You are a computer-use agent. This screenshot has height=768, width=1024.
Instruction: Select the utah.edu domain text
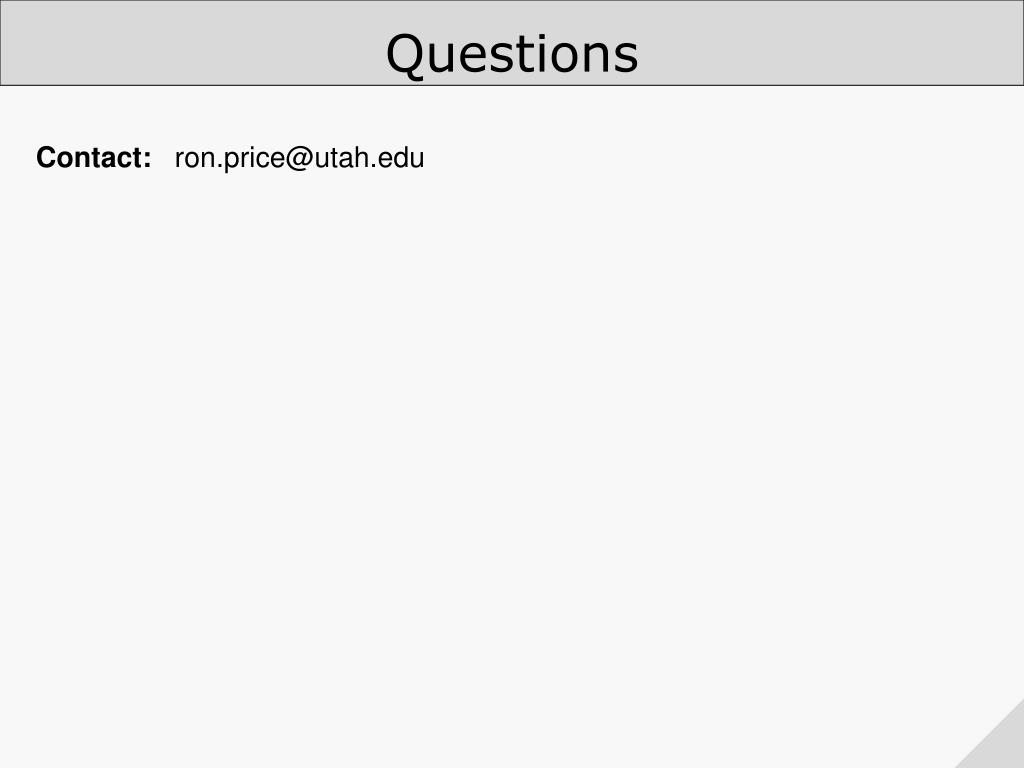[x=369, y=158]
